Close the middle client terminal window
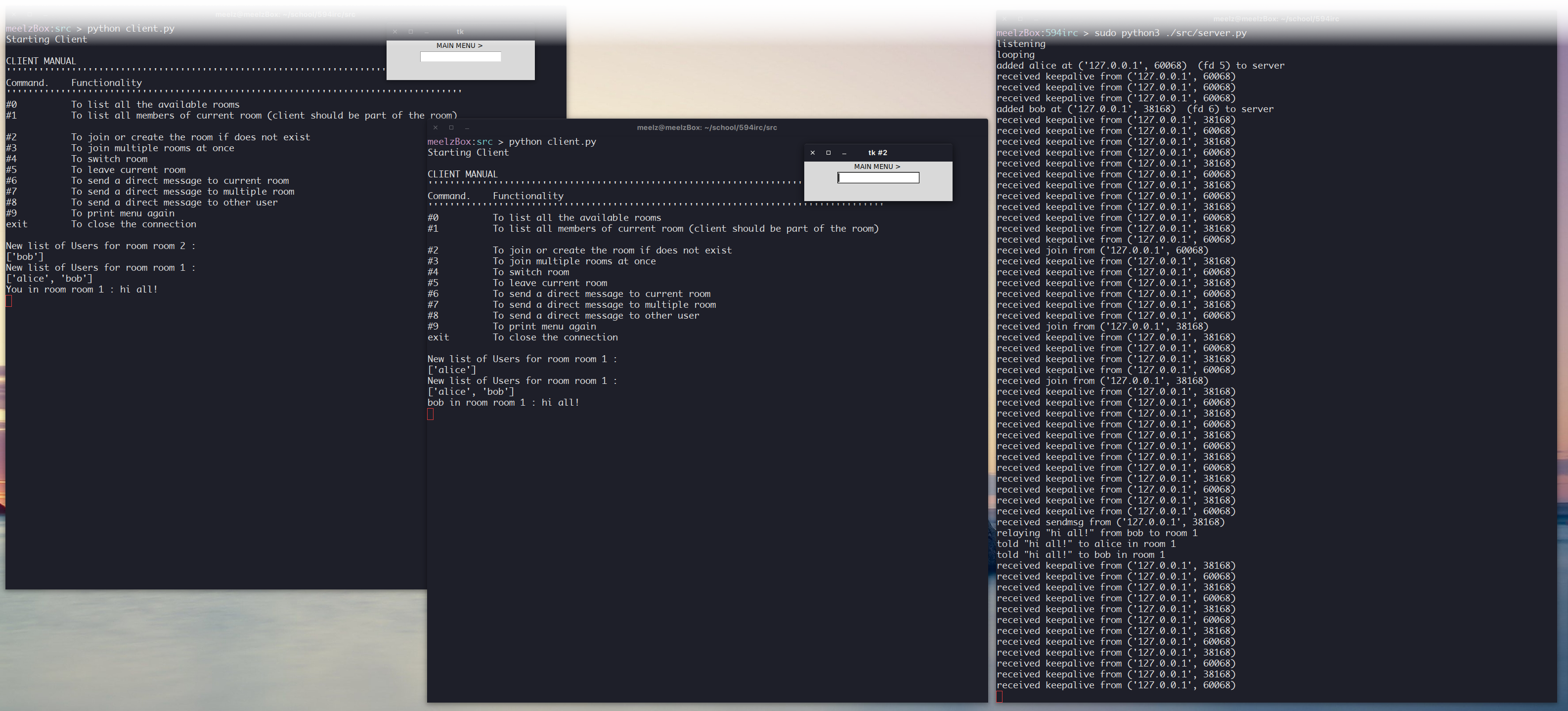Image resolution: width=1568 pixels, height=711 pixels. point(435,128)
